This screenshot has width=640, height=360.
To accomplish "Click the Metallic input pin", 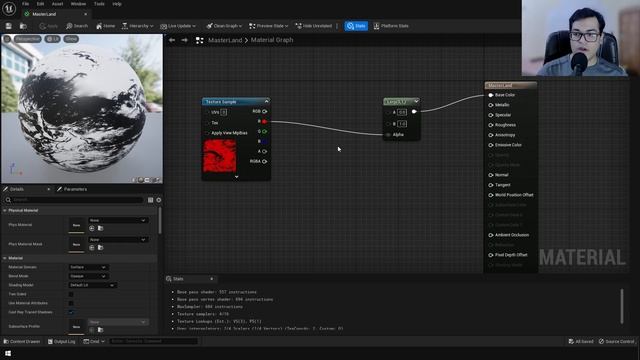I will point(491,105).
